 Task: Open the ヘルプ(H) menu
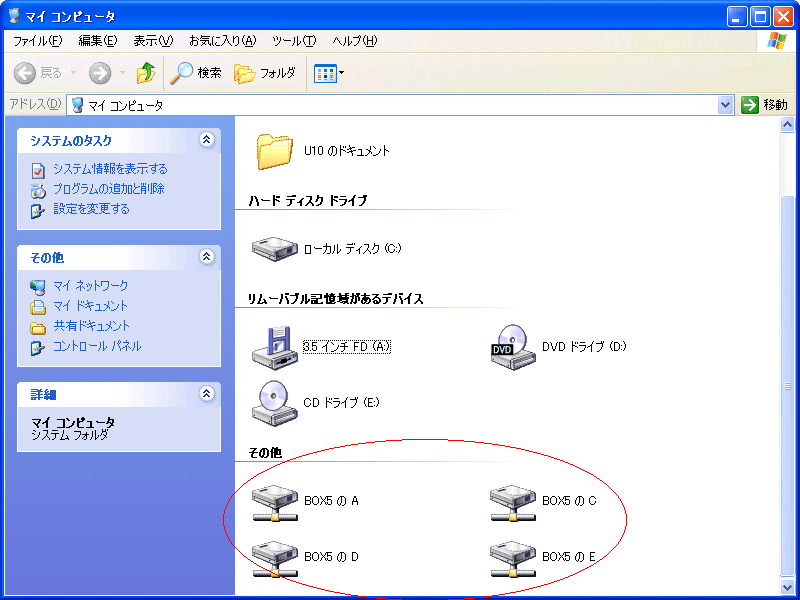355,41
